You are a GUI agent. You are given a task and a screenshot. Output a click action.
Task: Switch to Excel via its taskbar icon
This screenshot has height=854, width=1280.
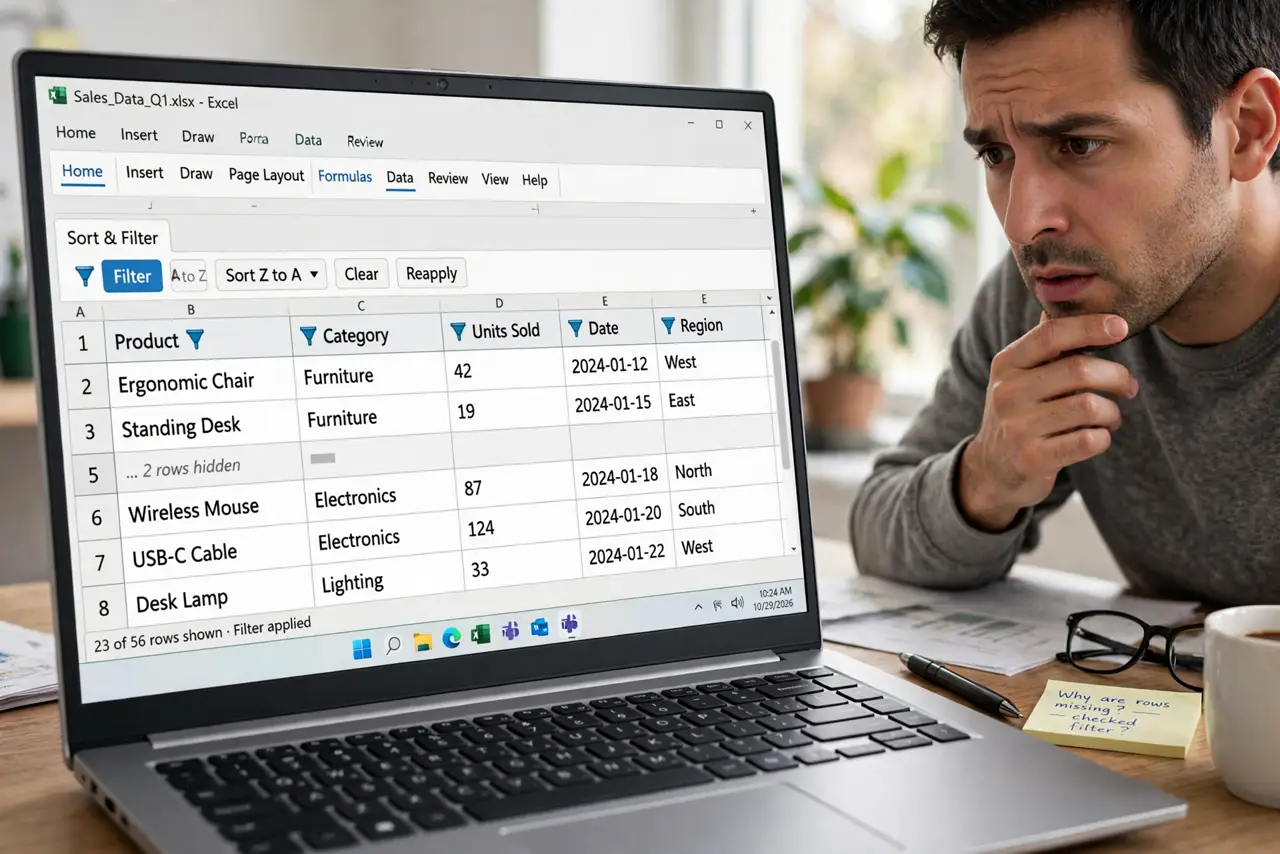481,634
